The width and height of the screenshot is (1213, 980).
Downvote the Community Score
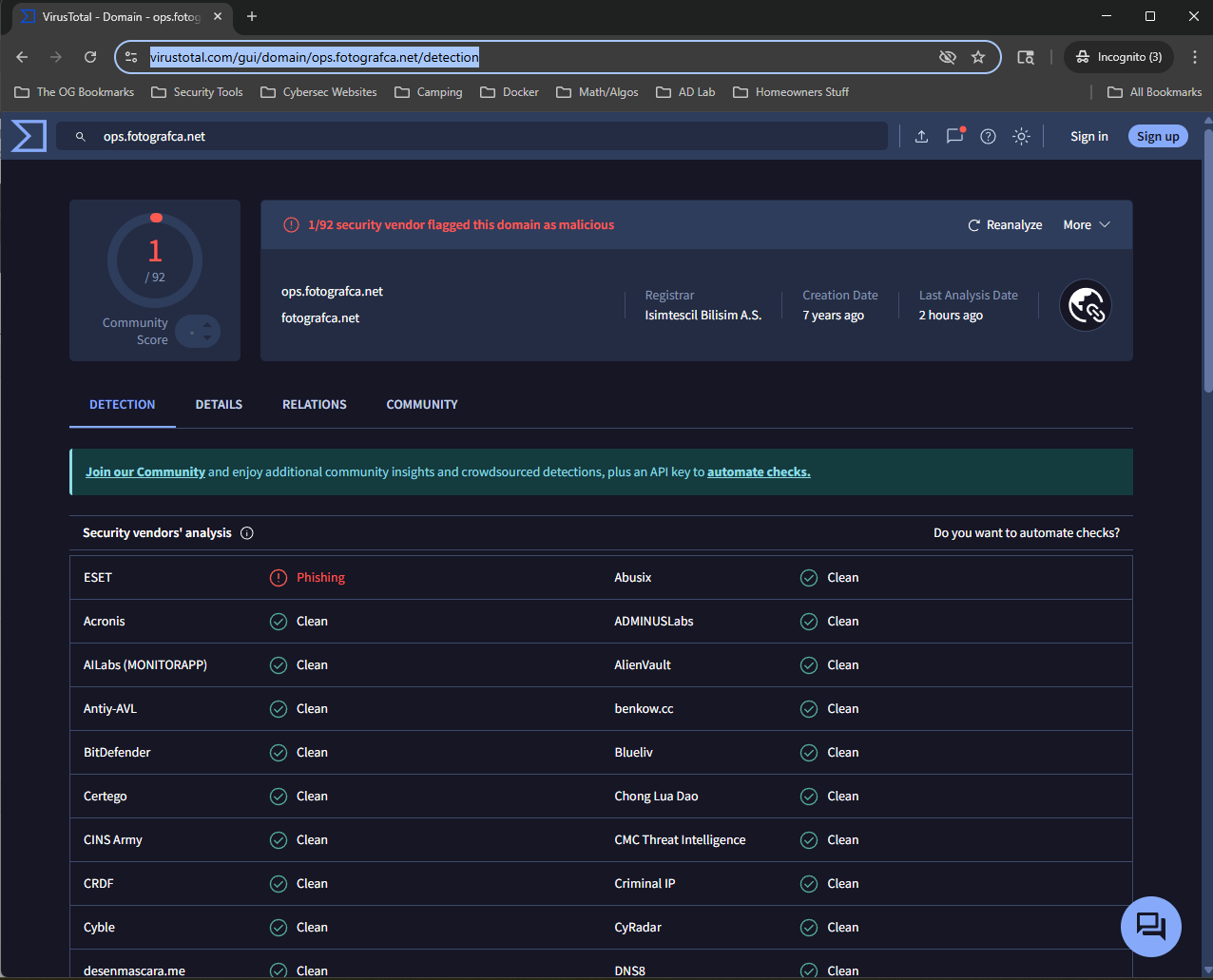205,337
